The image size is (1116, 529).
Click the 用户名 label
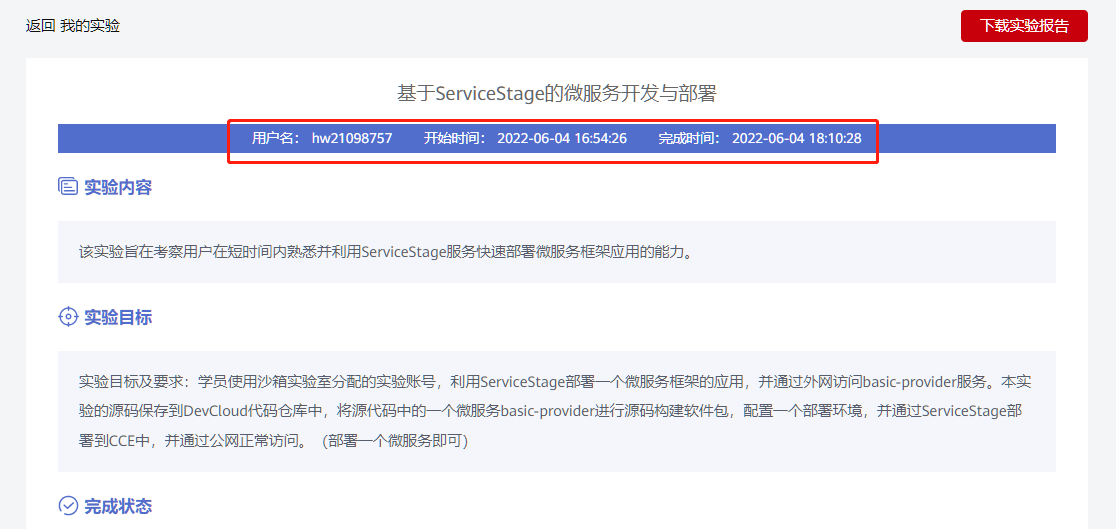(x=278, y=138)
